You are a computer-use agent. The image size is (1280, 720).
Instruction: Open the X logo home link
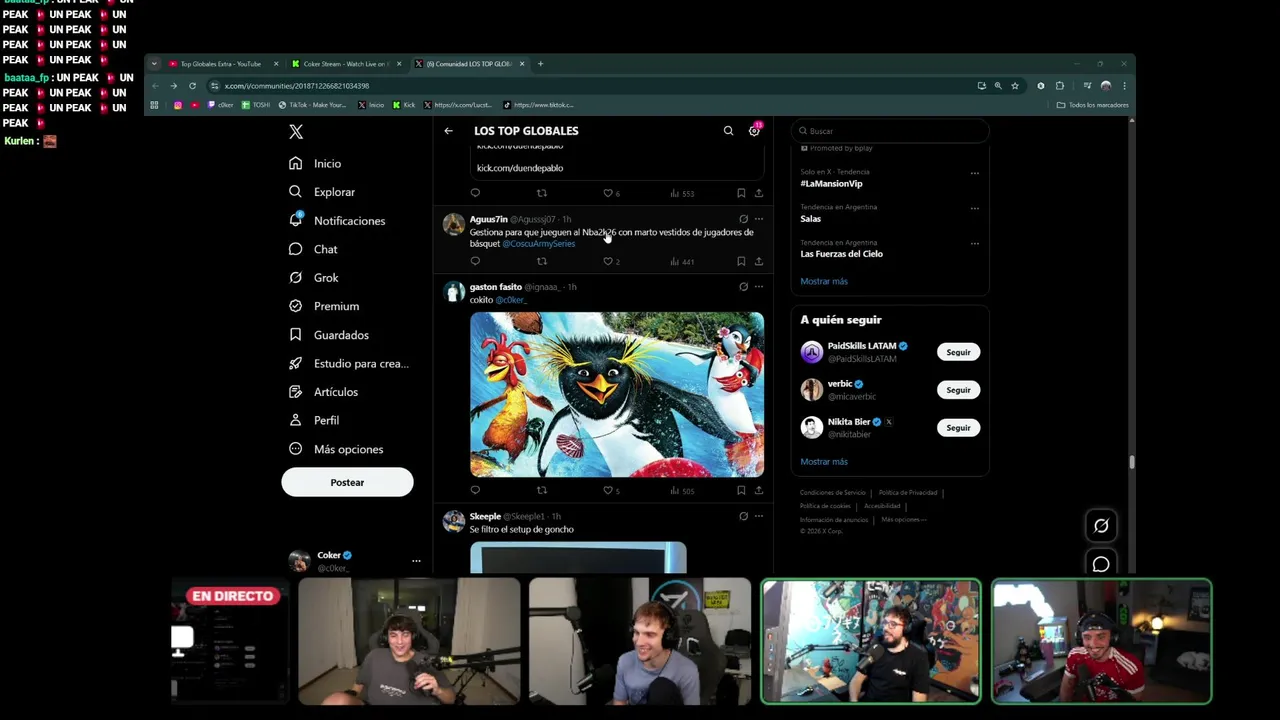coord(296,132)
